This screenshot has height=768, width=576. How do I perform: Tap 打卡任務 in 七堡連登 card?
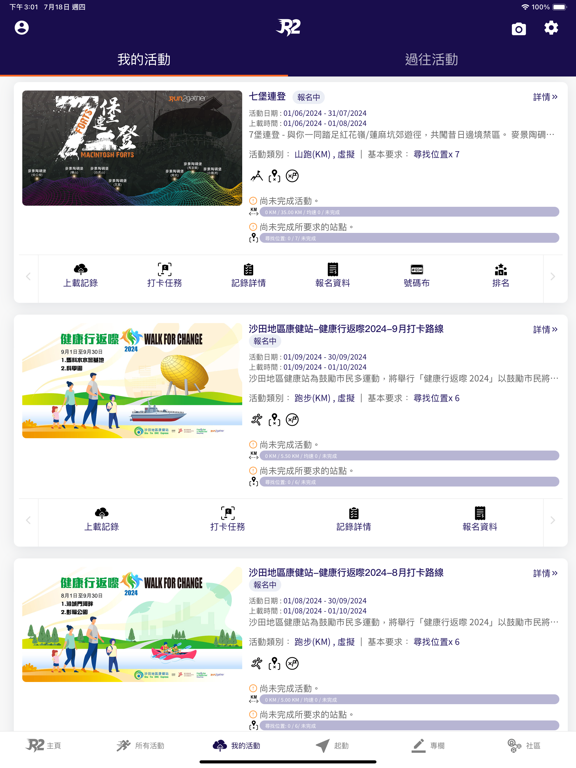[x=165, y=276]
